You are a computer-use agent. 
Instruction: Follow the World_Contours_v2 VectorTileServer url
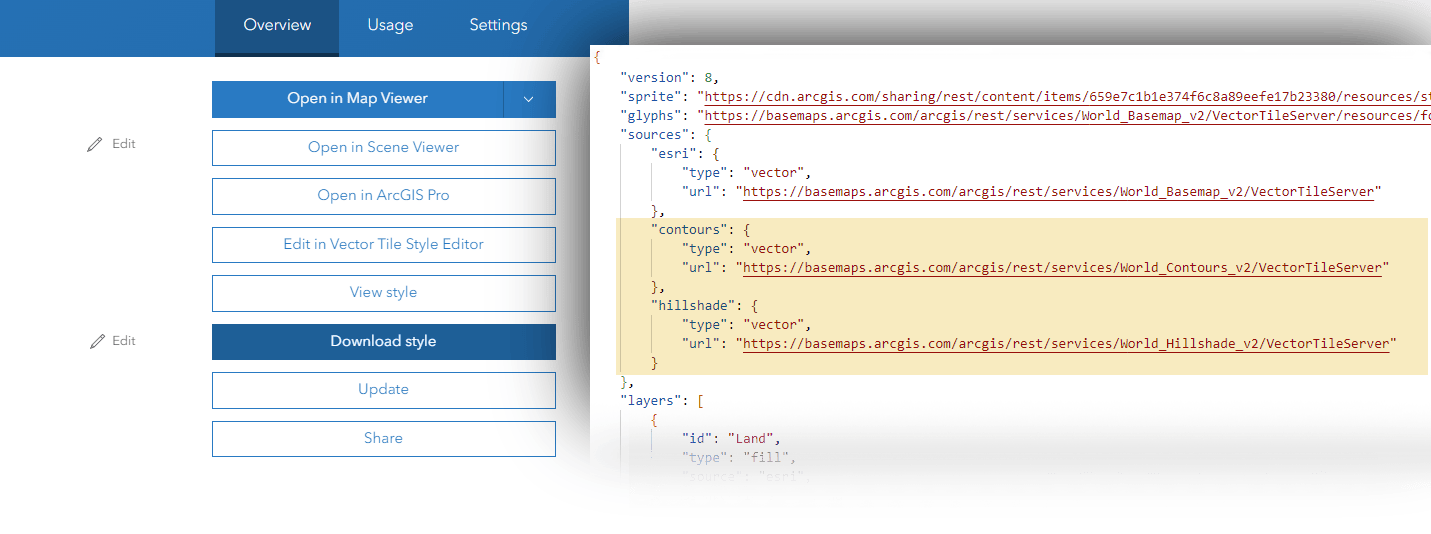tap(1062, 268)
